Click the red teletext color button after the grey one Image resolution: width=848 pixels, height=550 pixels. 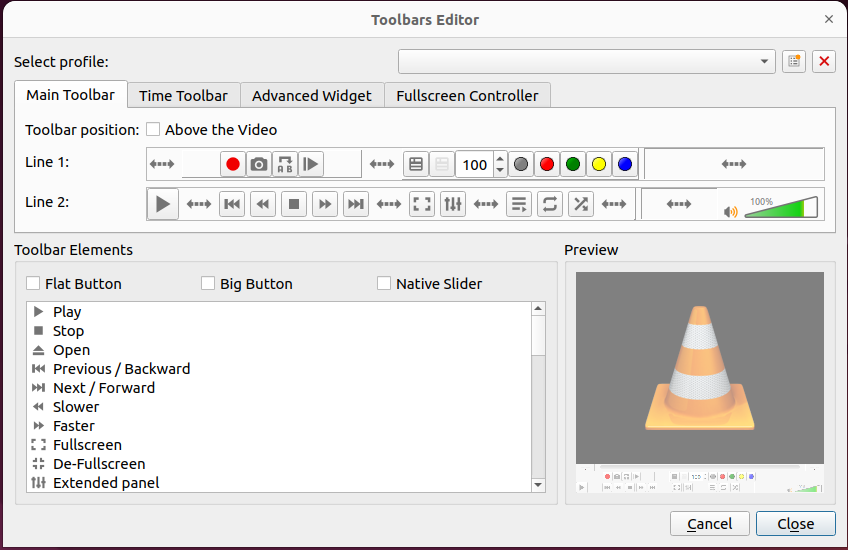point(547,164)
